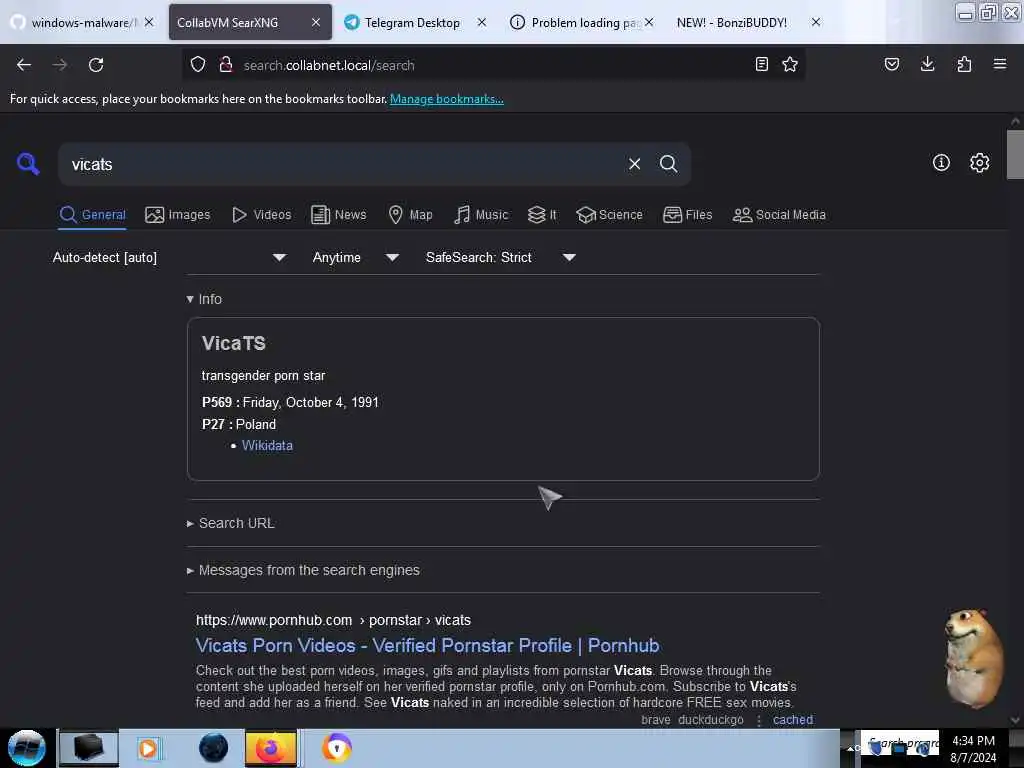Screen dimensions: 1024x768
Task: Select the Music search category
Action: 481,215
